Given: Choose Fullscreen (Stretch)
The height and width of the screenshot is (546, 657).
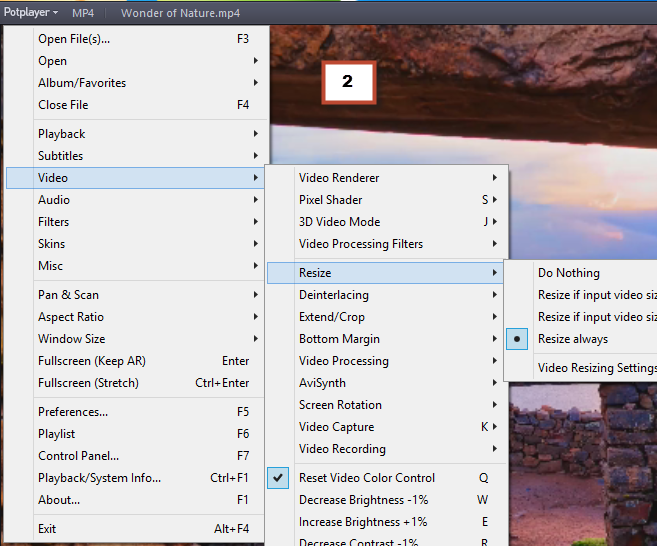Looking at the screenshot, I should (135, 383).
